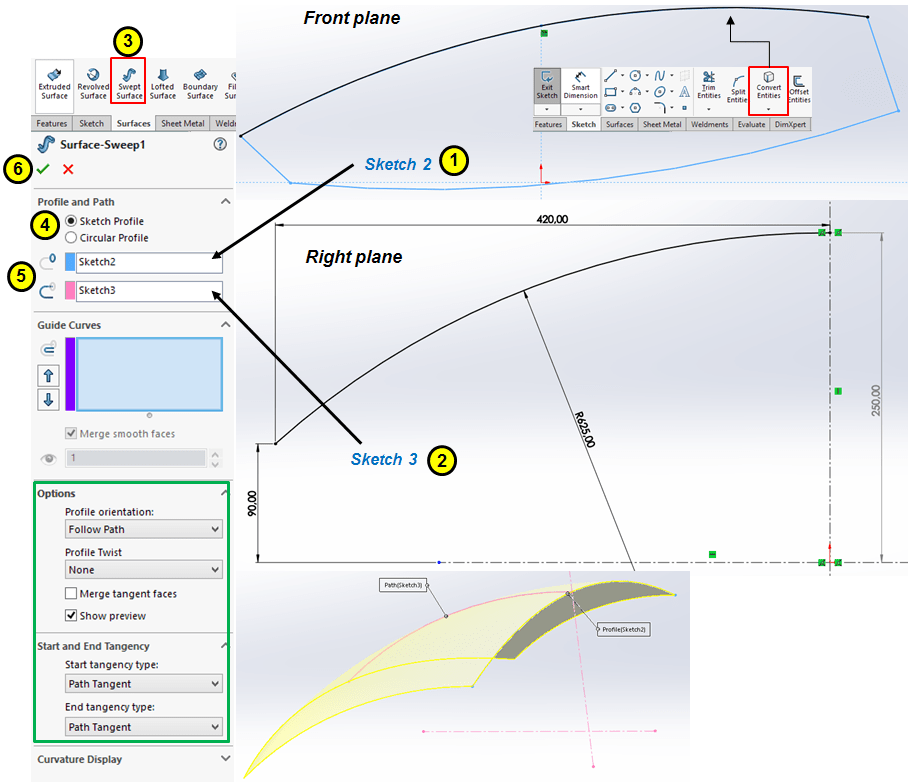The image size is (911, 782).
Task: Uncheck the Show preview checkbox
Action: click(72, 616)
